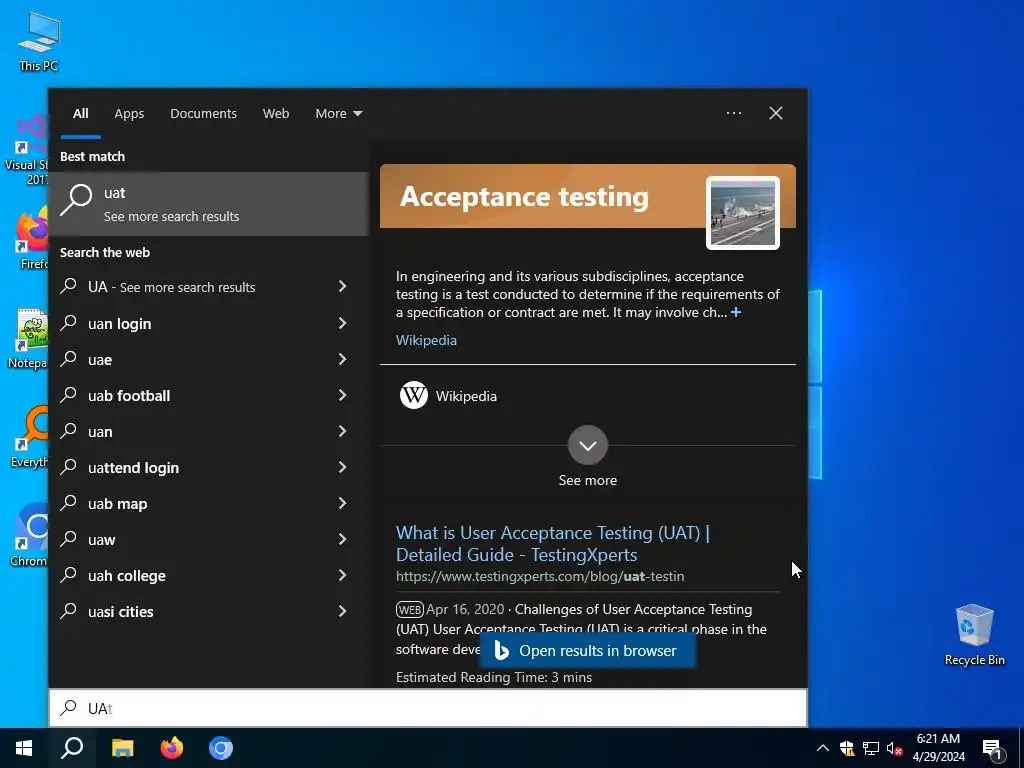Image resolution: width=1024 pixels, height=768 pixels.
Task: Expand the description with the plus icon
Action: click(736, 312)
